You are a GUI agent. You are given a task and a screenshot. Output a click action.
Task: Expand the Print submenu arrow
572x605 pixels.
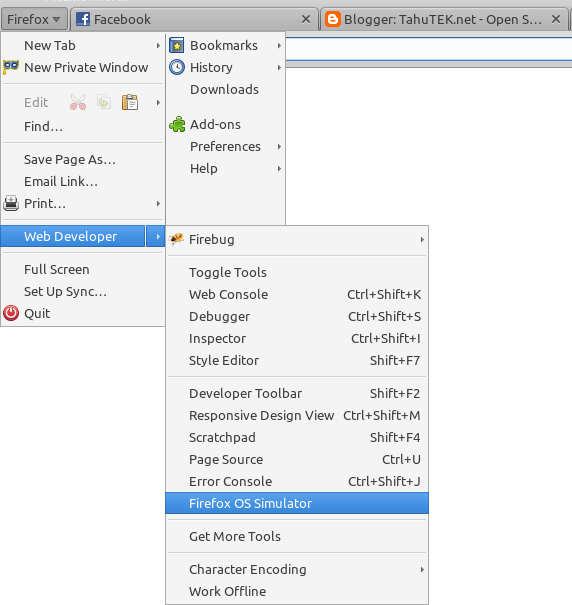click(158, 203)
